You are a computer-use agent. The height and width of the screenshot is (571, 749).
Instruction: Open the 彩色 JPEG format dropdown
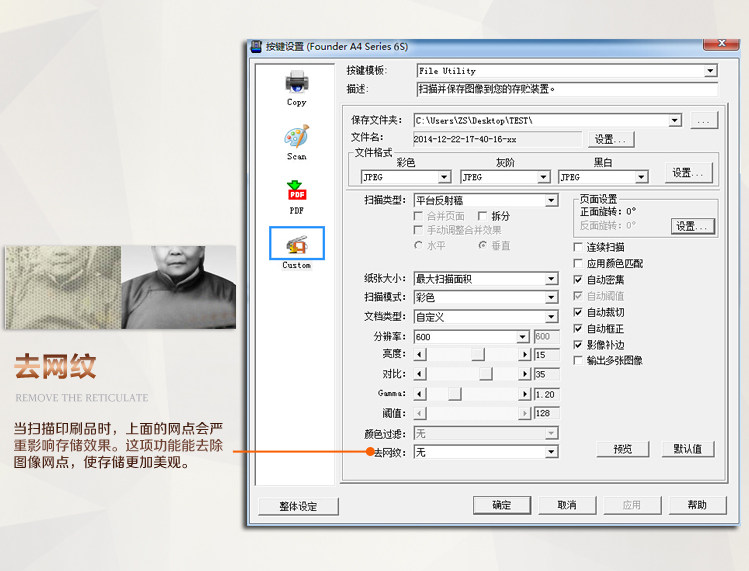(x=444, y=177)
